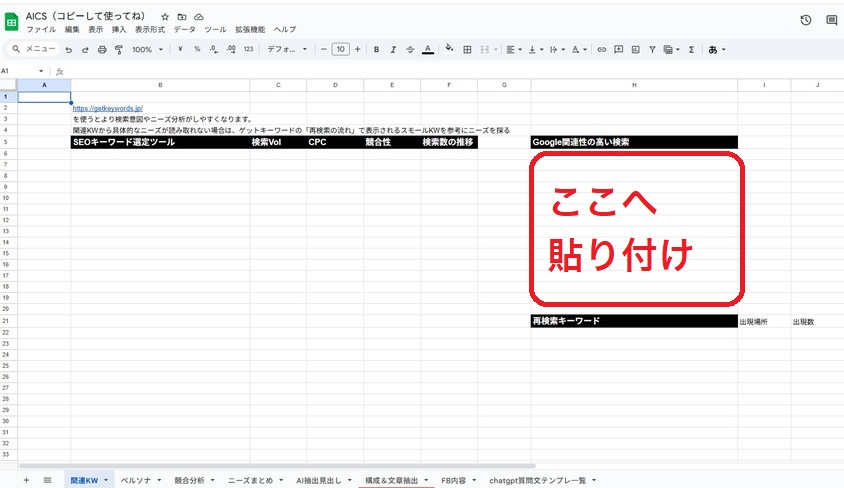Switch to the 競合分析 sheet tab
Image resolution: width=844 pixels, height=488 pixels.
click(188, 481)
